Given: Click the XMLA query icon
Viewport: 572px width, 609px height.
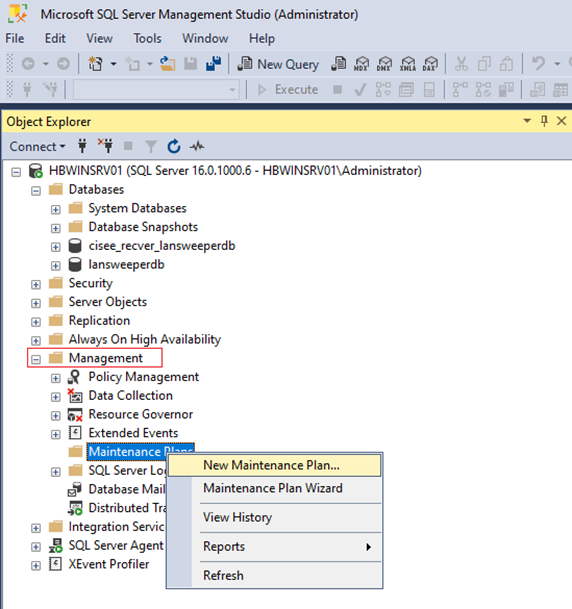Looking at the screenshot, I should tap(408, 64).
